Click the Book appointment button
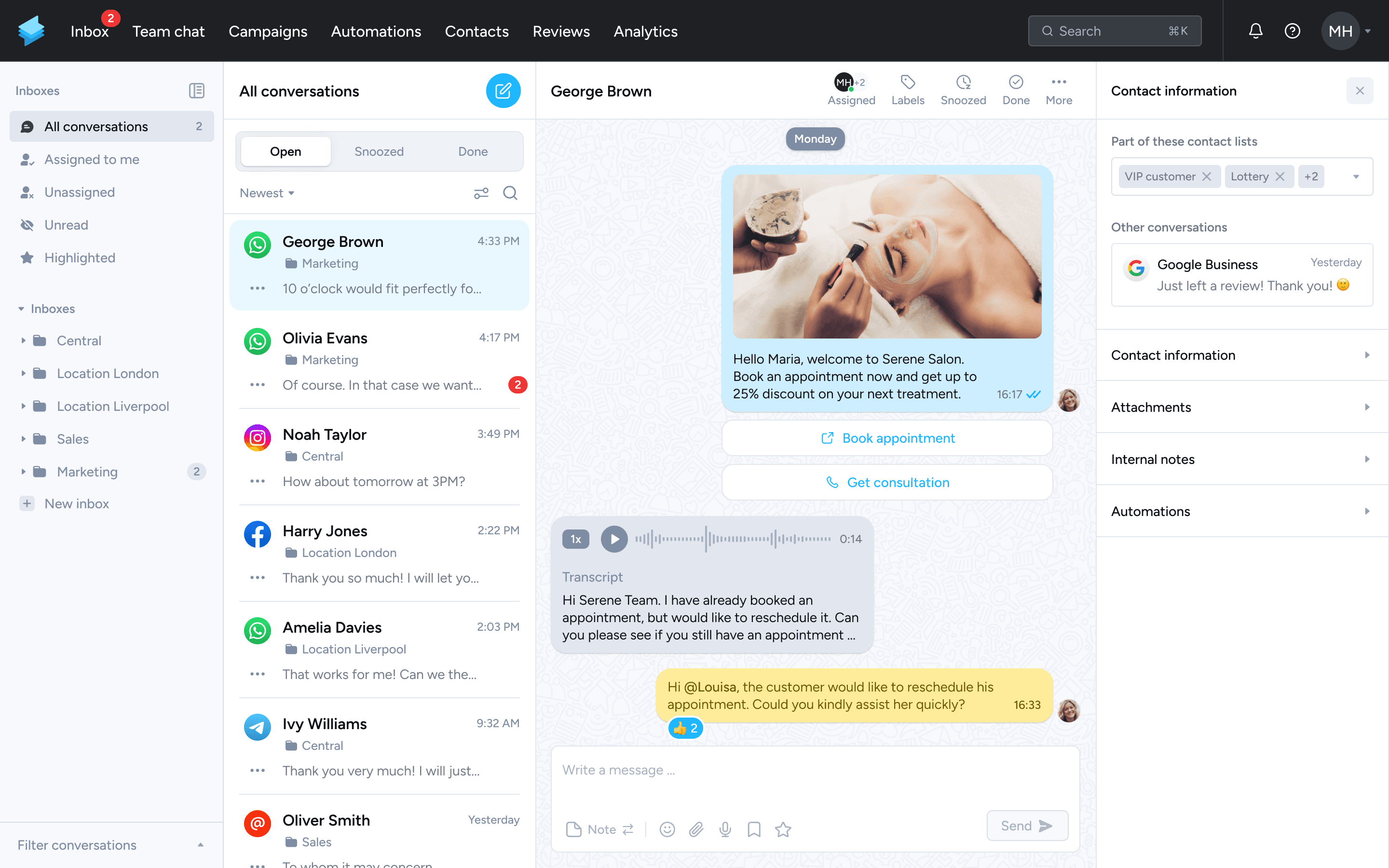 click(888, 438)
